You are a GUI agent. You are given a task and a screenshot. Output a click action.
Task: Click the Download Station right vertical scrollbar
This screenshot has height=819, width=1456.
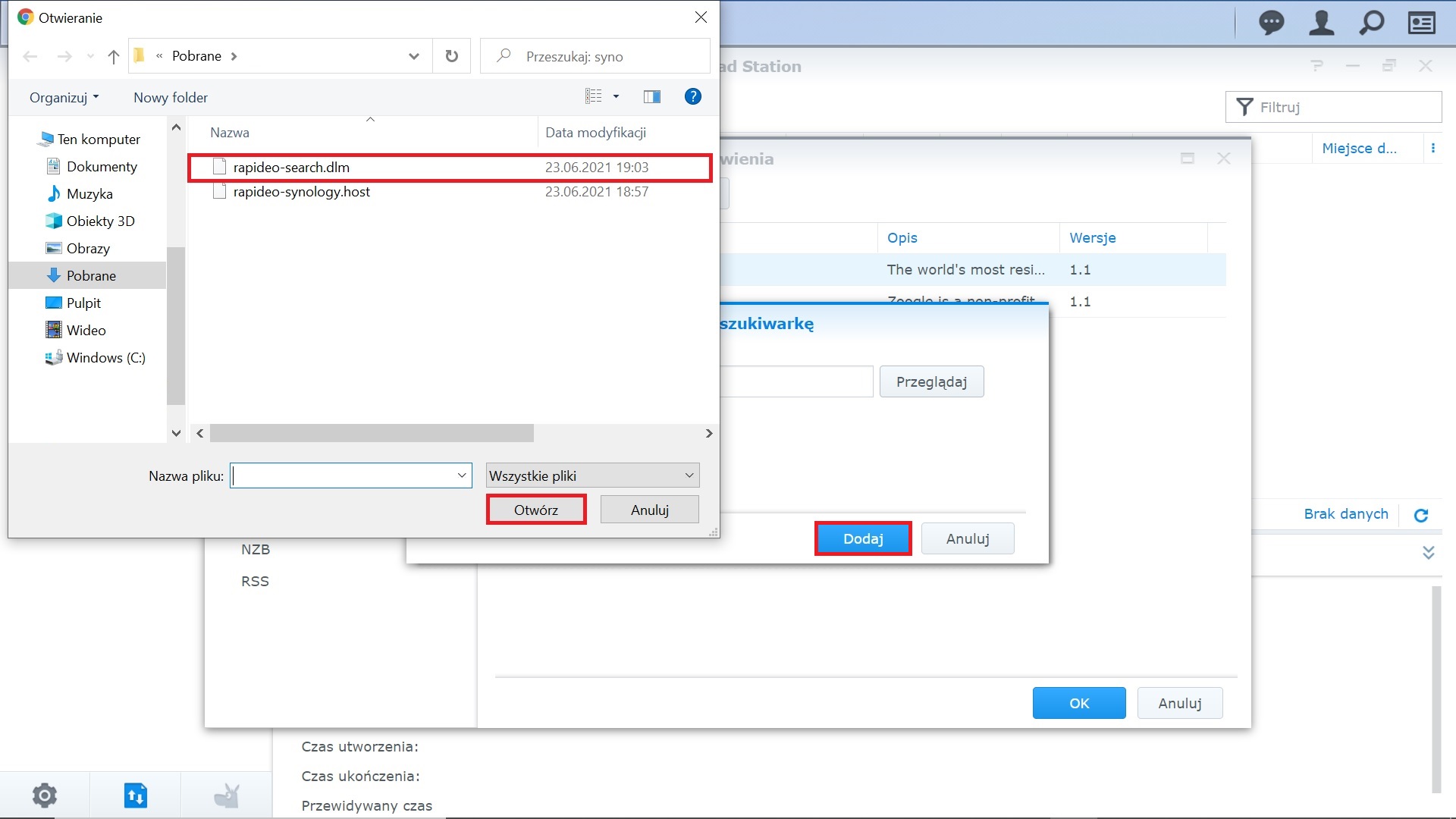click(x=1436, y=690)
